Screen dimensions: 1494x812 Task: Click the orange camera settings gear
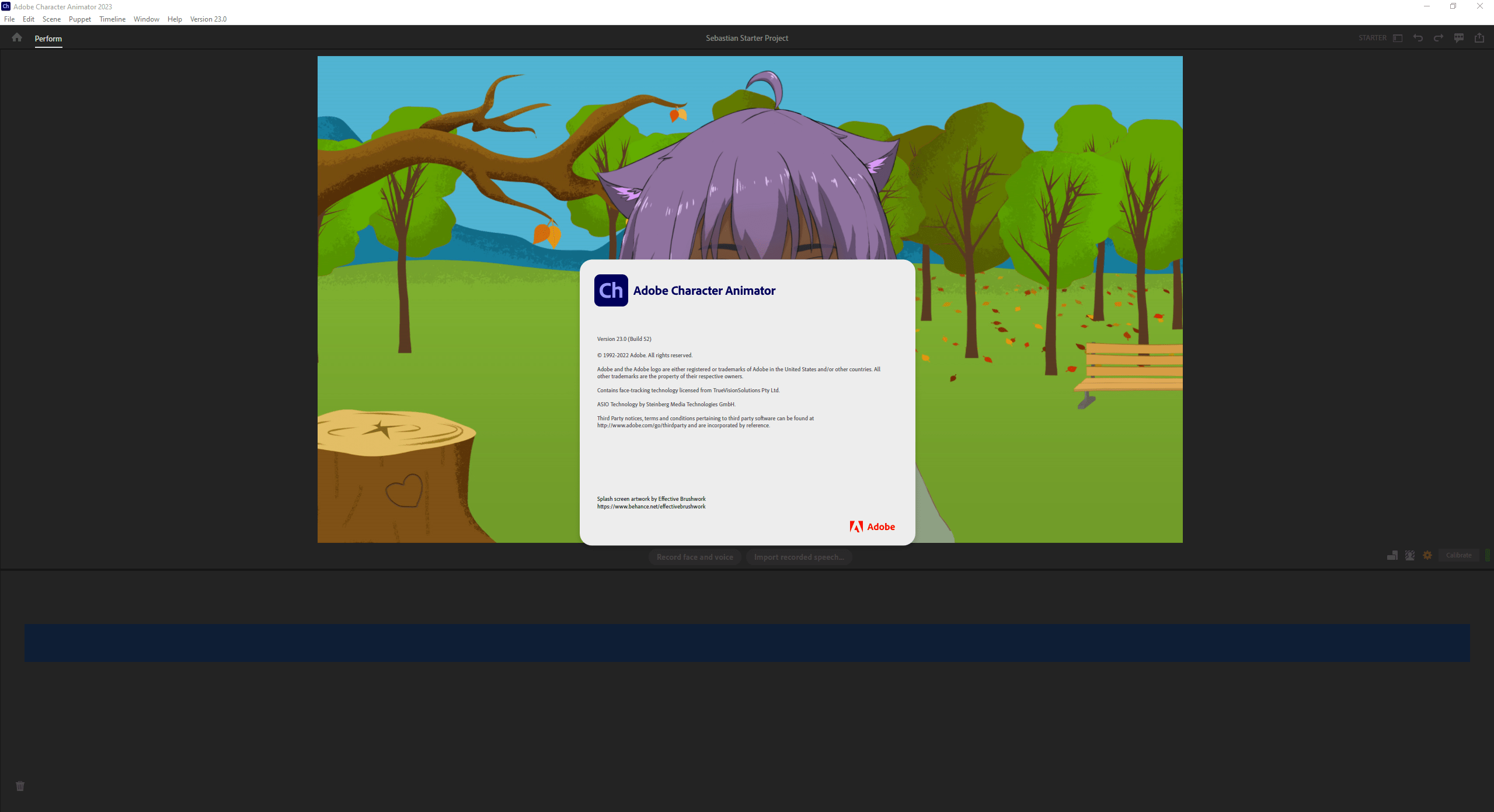1427,555
